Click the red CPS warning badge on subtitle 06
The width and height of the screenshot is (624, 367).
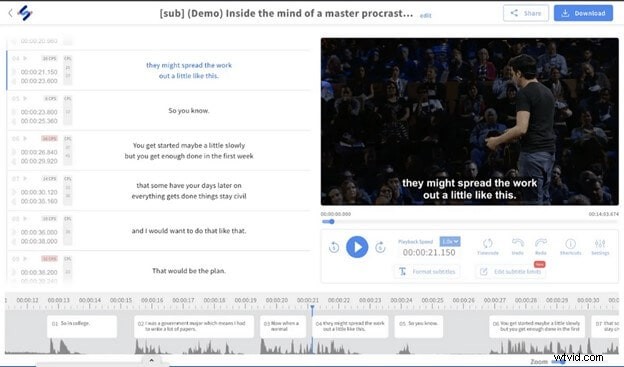point(49,139)
